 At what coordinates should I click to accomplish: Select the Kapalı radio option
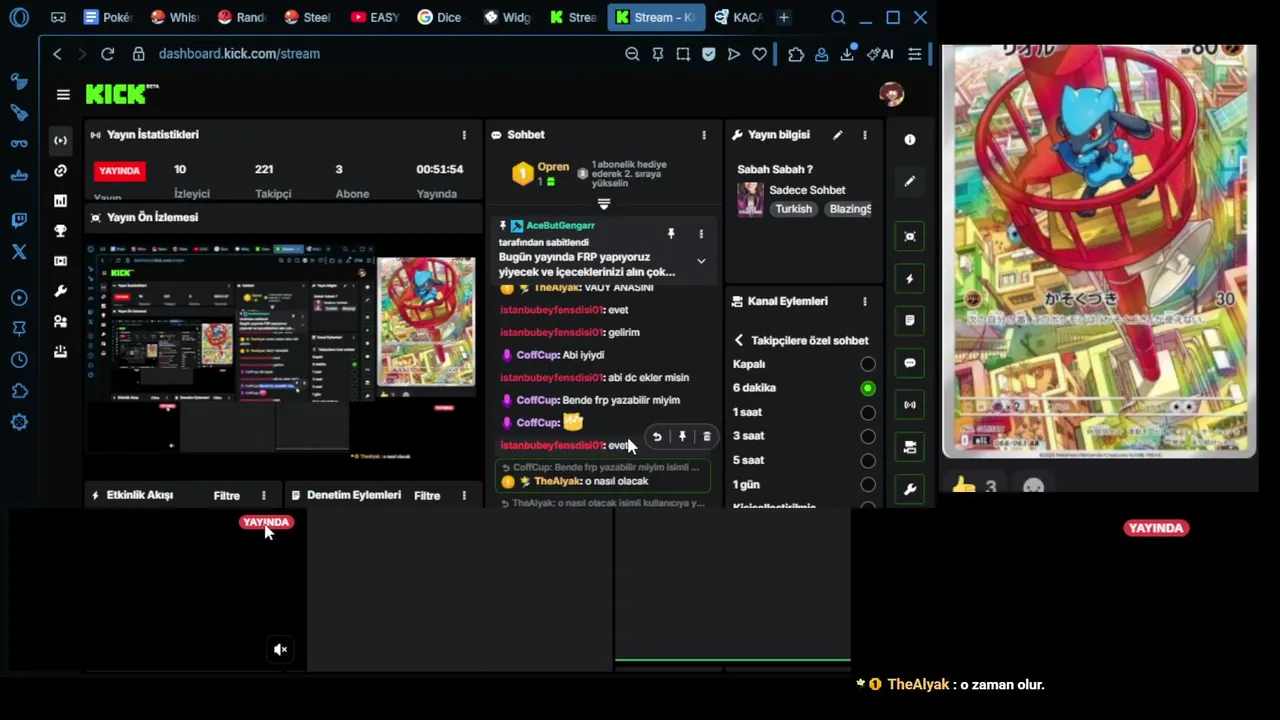(868, 364)
